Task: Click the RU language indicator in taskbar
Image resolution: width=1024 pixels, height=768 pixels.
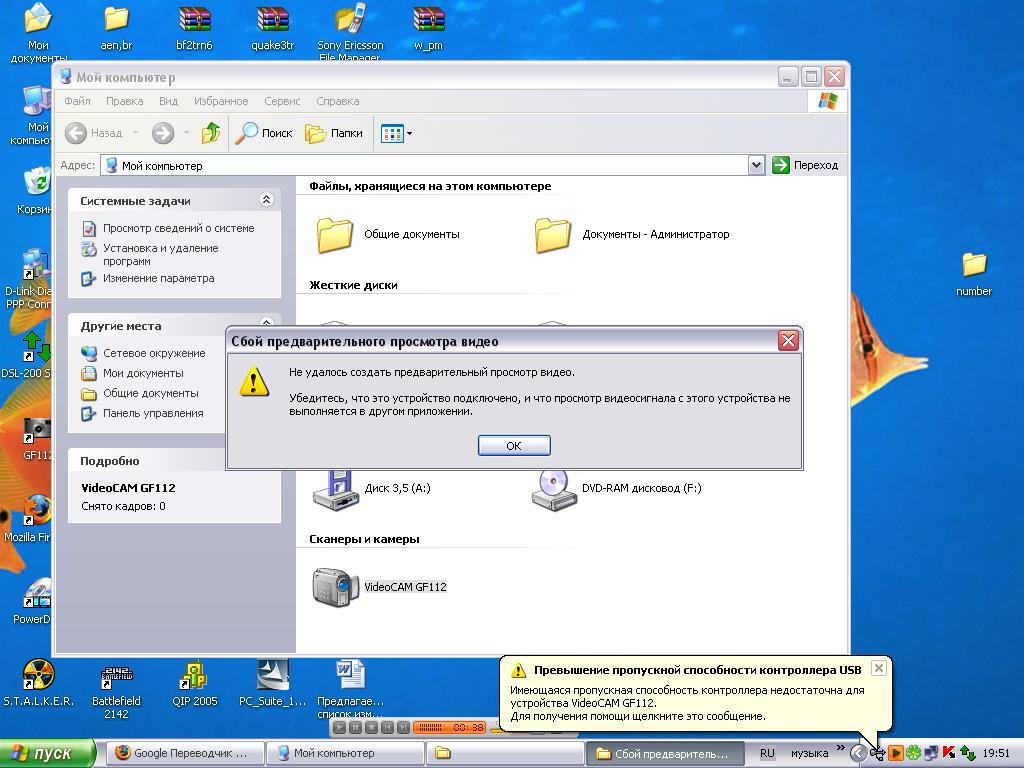Action: click(x=767, y=753)
